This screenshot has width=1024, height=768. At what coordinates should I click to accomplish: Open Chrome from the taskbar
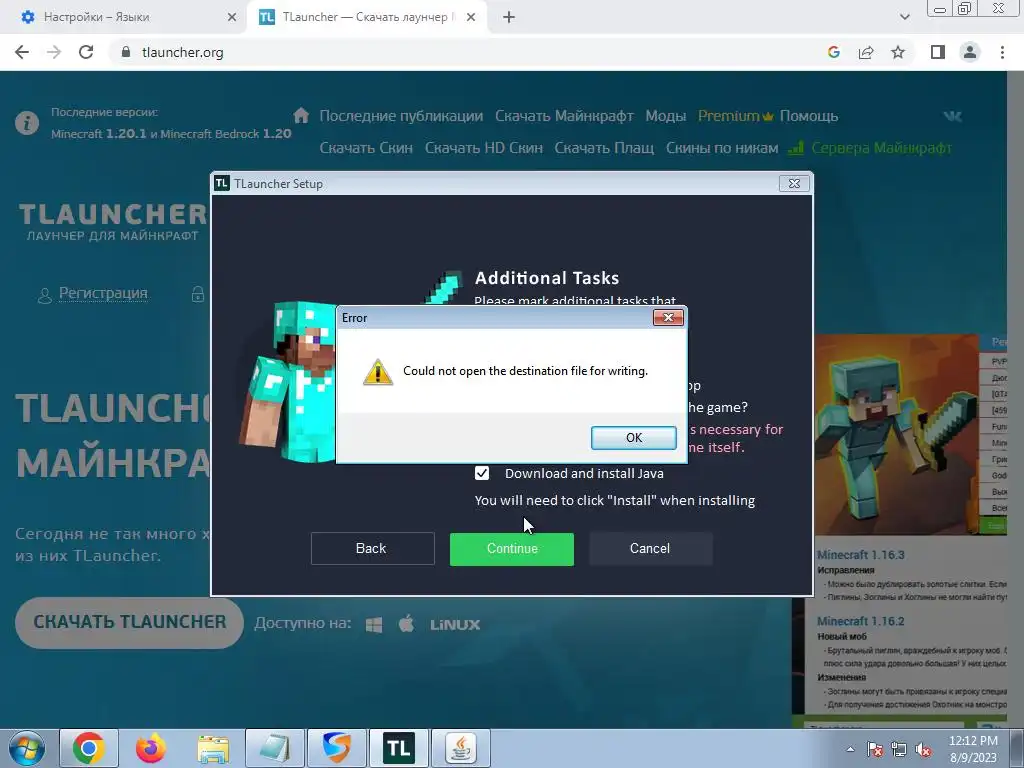click(x=89, y=748)
